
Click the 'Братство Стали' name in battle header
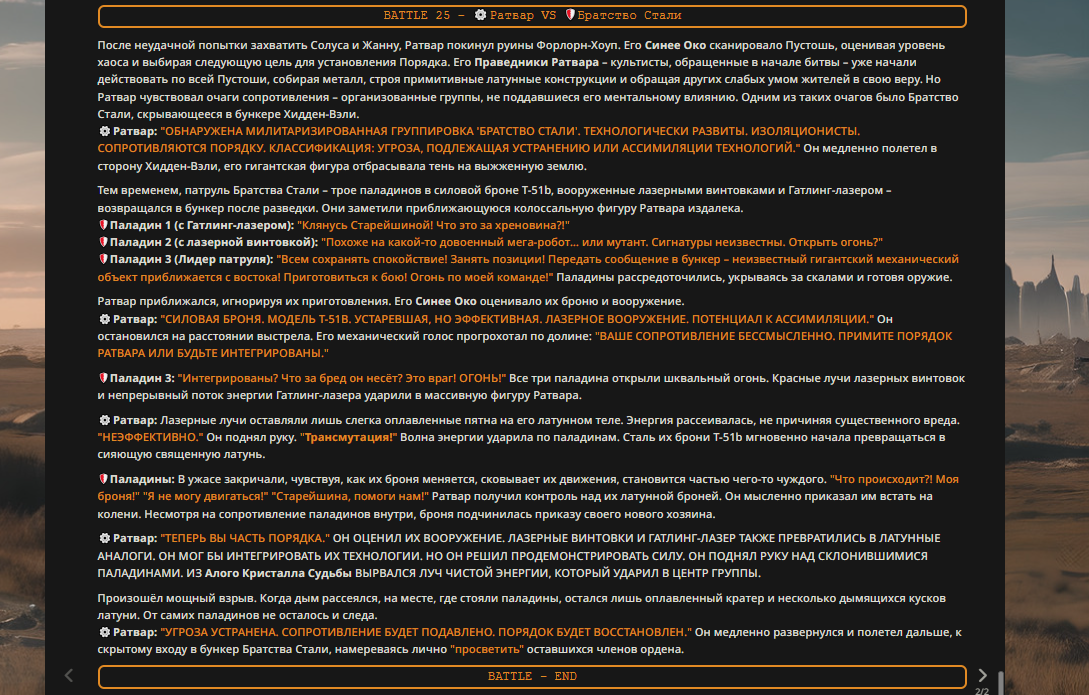629,15
